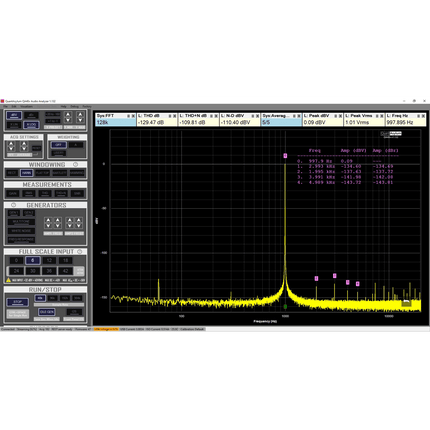Click the yellow warning triangle icon

[8, 280]
